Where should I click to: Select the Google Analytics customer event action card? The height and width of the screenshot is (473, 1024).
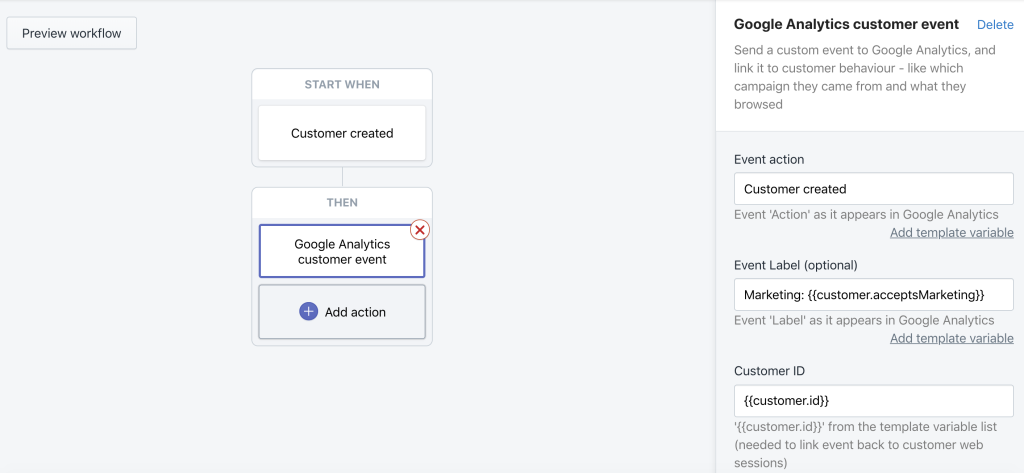point(341,251)
